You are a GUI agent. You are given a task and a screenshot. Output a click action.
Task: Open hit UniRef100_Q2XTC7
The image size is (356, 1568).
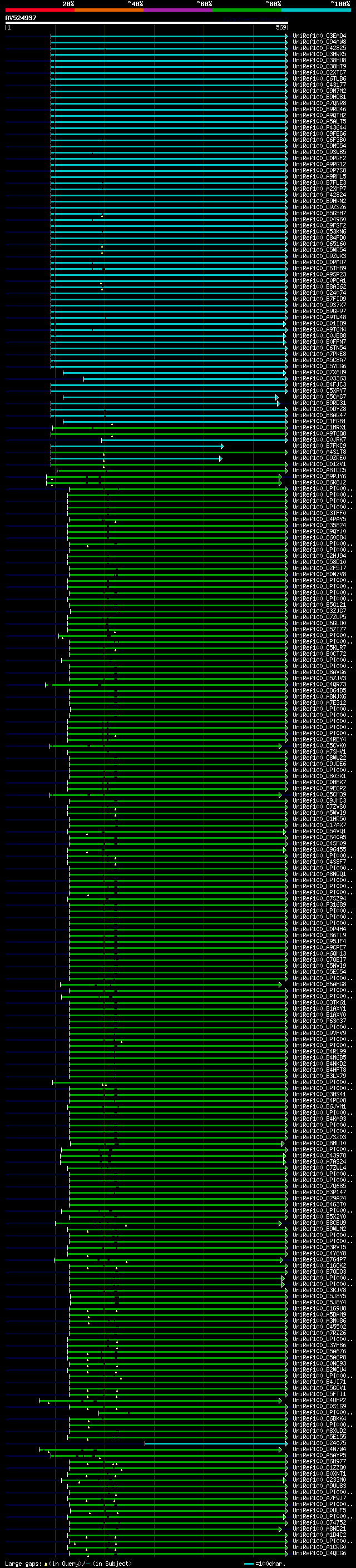[x=319, y=72]
